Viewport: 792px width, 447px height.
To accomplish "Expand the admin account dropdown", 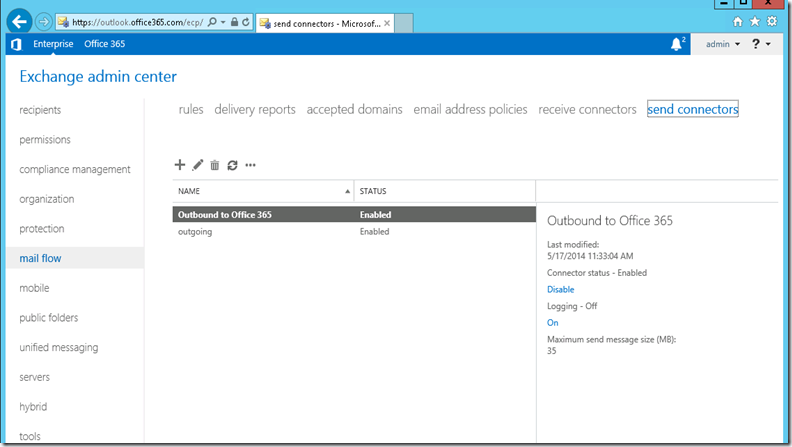I will (x=723, y=44).
